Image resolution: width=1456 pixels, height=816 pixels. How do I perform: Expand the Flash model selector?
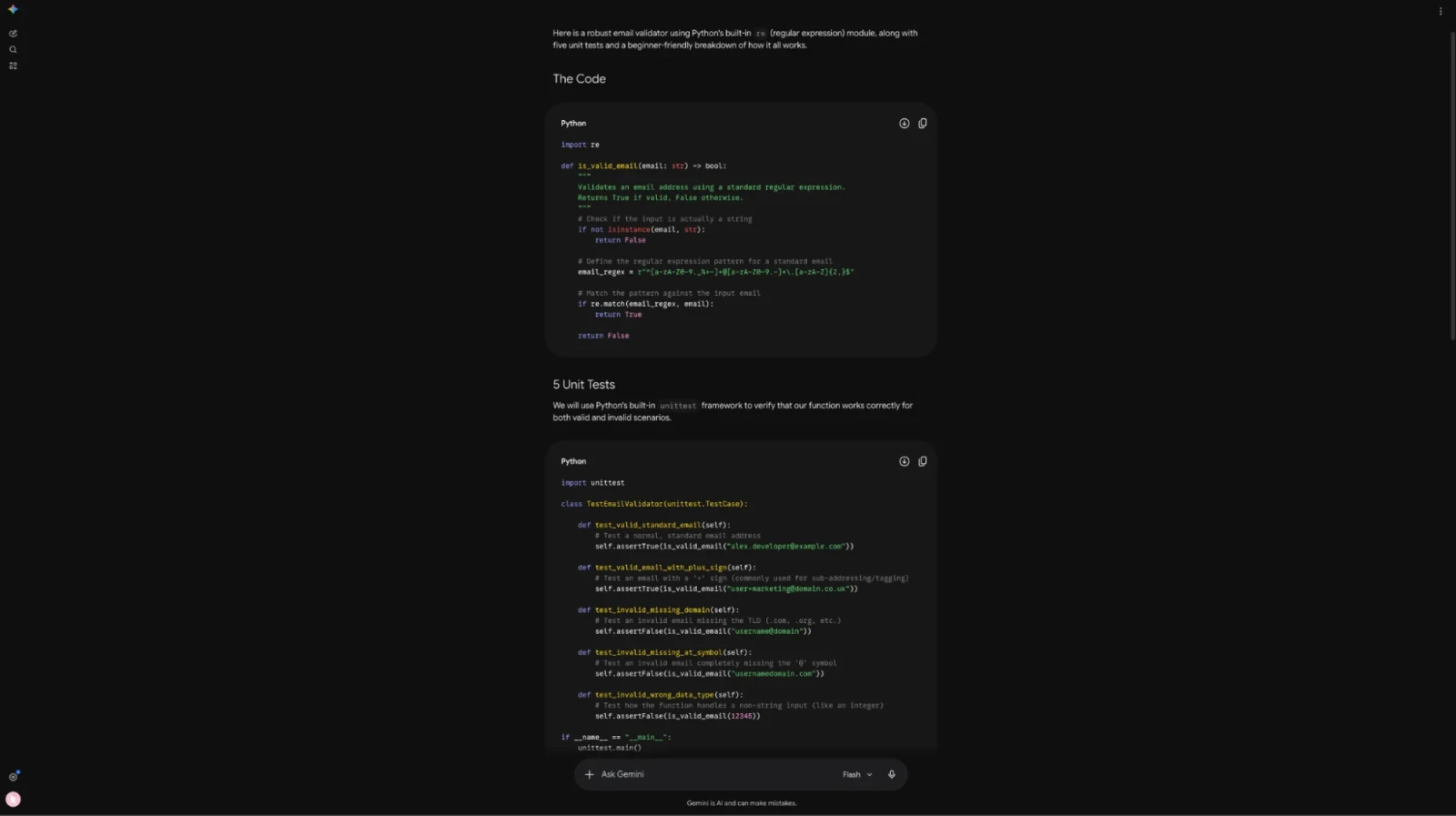pyautogui.click(x=857, y=774)
